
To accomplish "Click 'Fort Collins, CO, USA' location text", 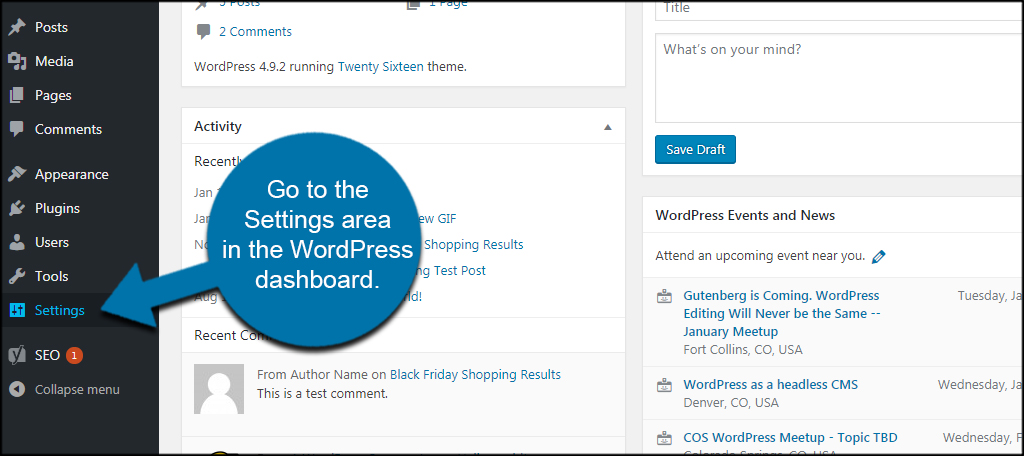I will 743,350.
